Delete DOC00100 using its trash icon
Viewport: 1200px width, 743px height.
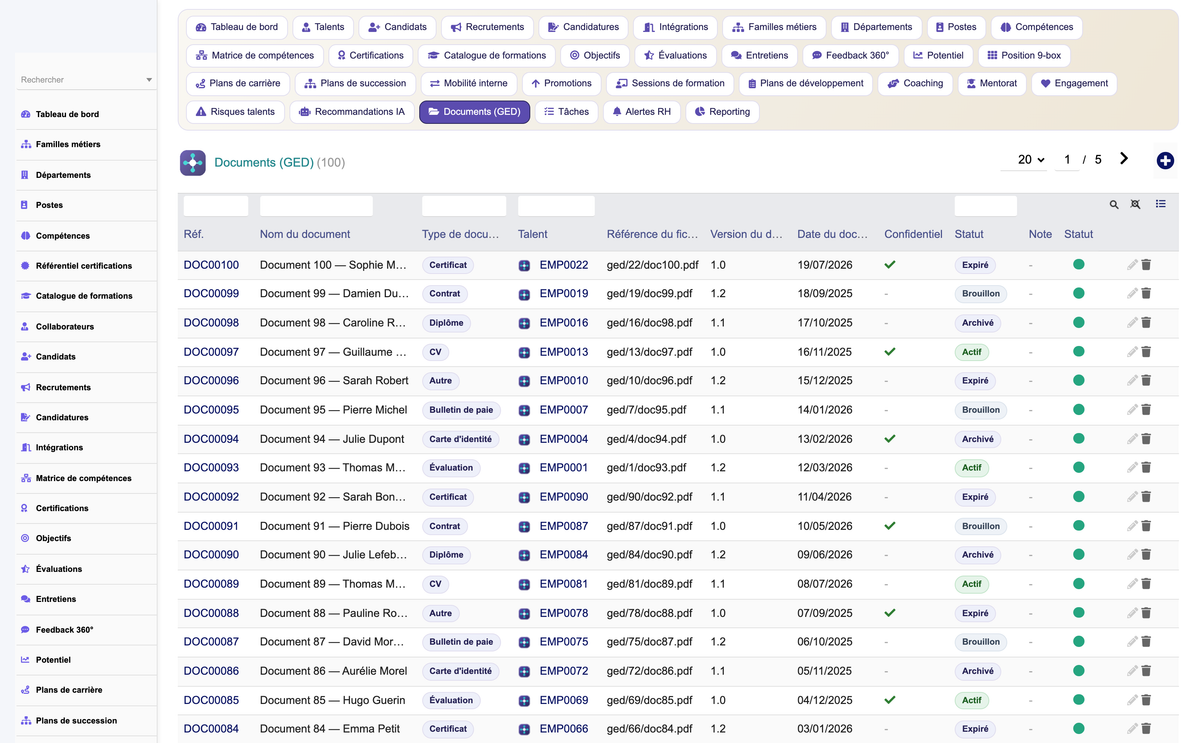coord(1147,265)
